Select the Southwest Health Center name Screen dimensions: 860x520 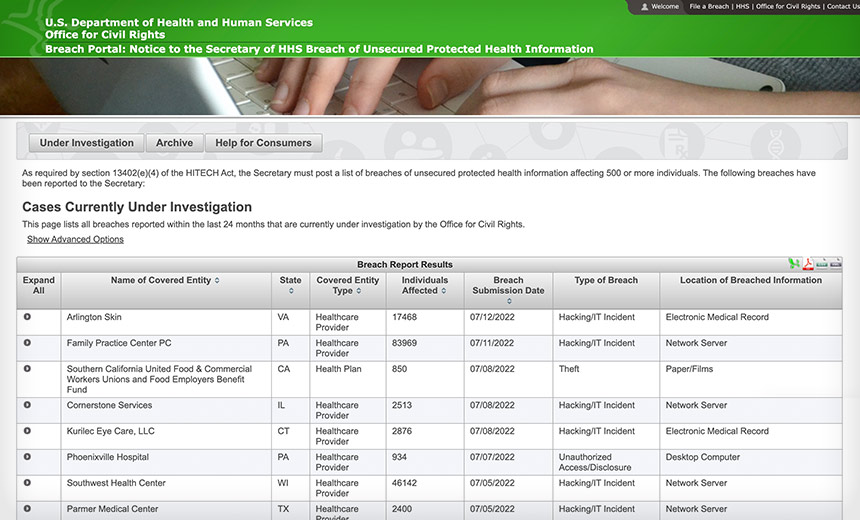click(116, 483)
